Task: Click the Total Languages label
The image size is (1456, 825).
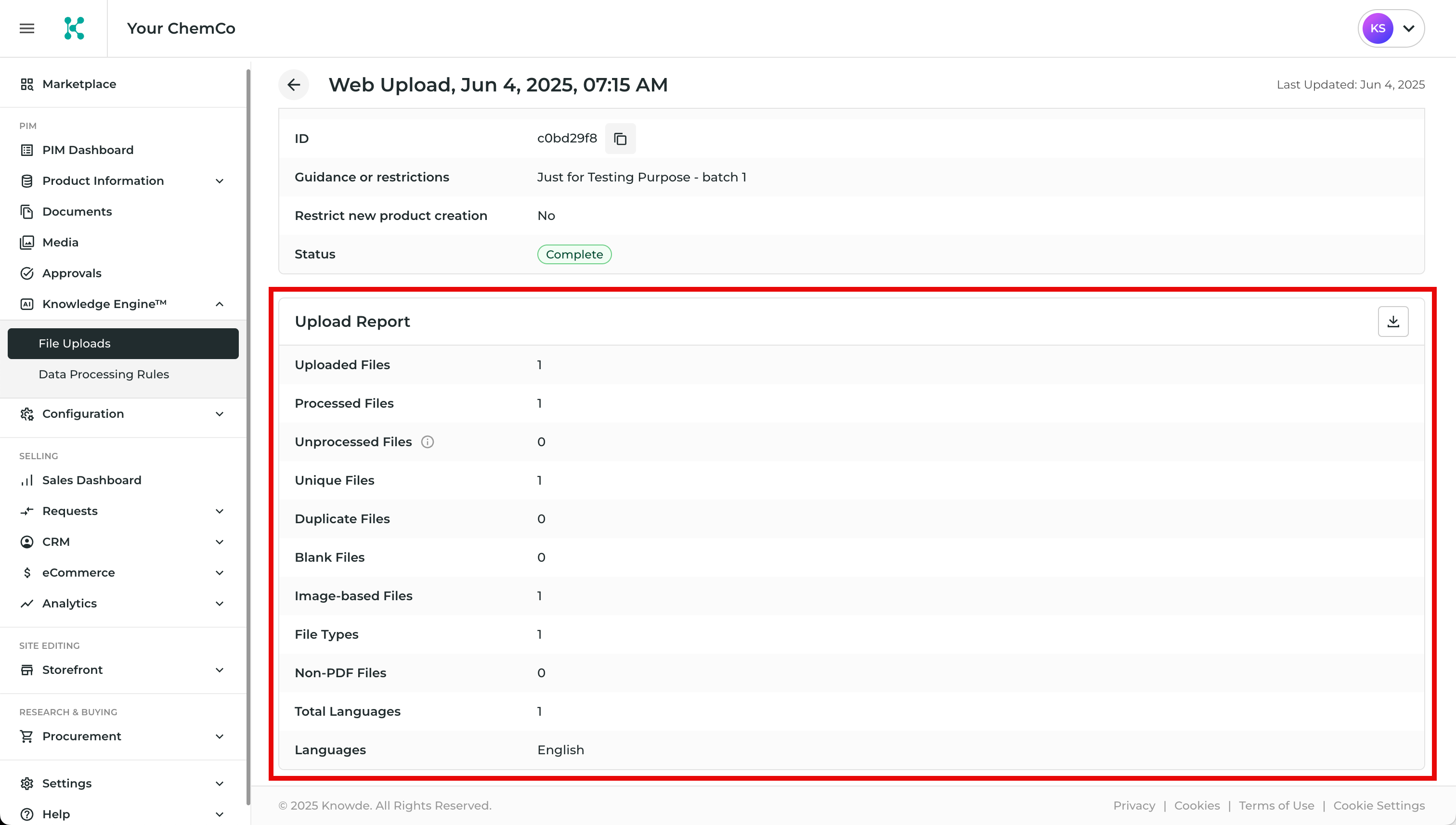Action: click(348, 712)
